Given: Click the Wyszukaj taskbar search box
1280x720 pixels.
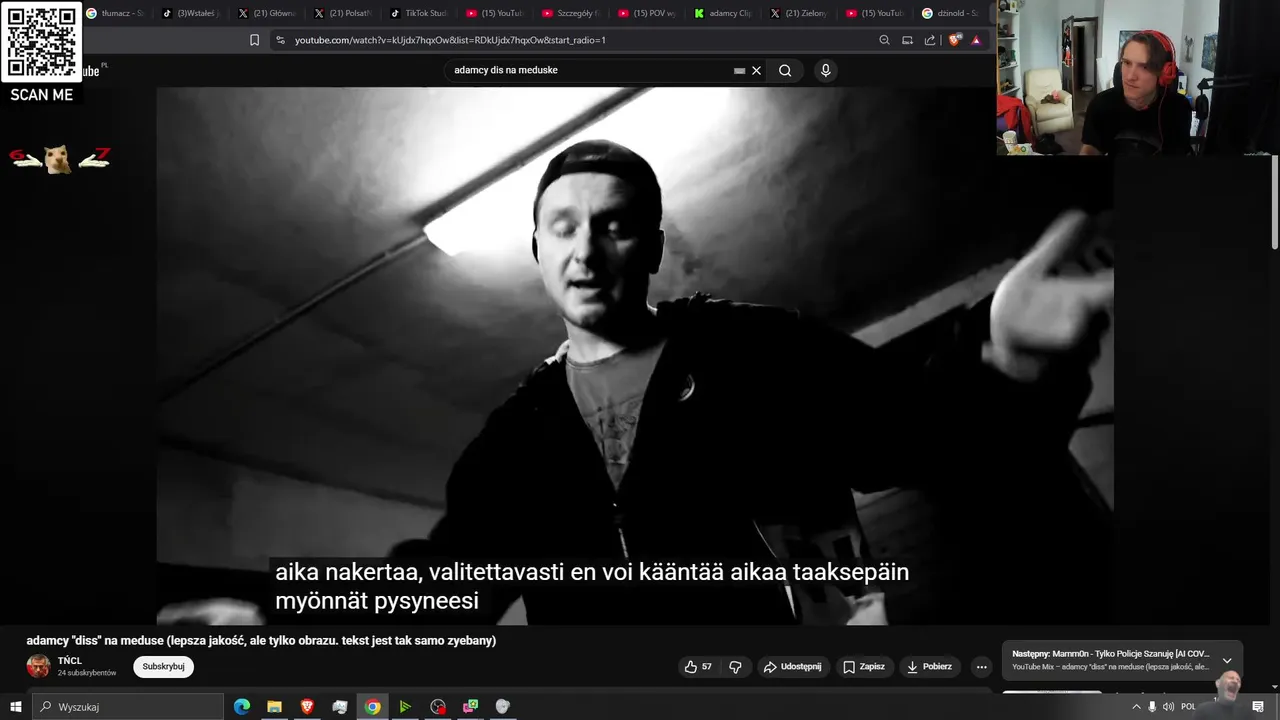Looking at the screenshot, I should click(x=128, y=707).
